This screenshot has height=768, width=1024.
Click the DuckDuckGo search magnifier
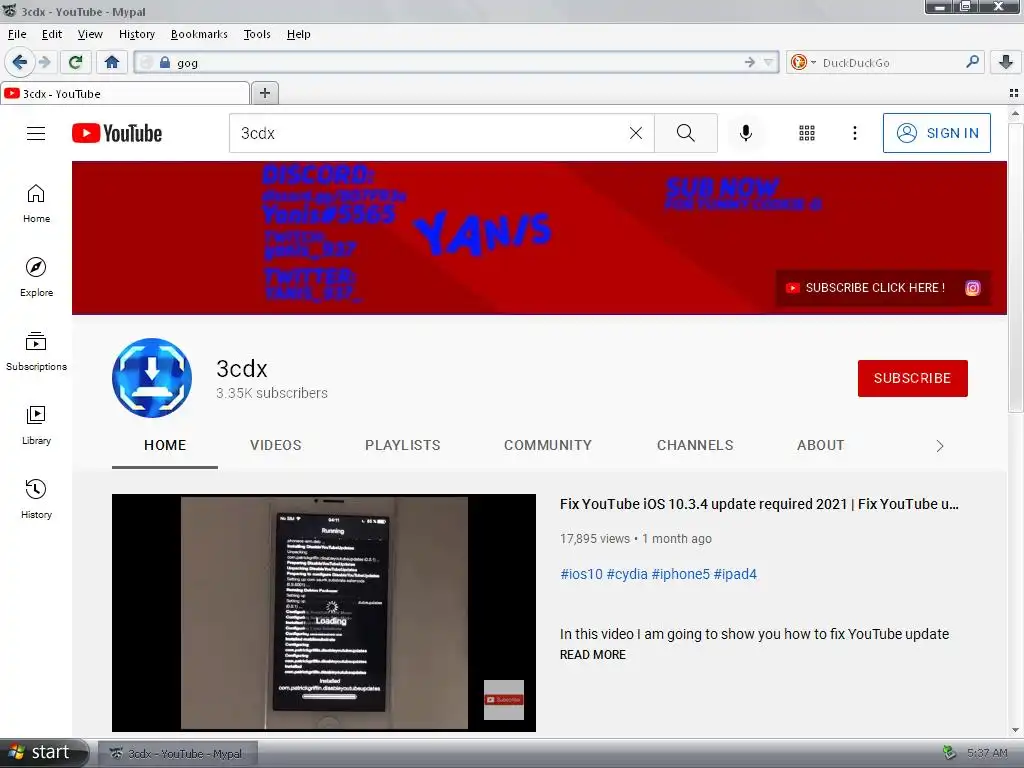(972, 62)
